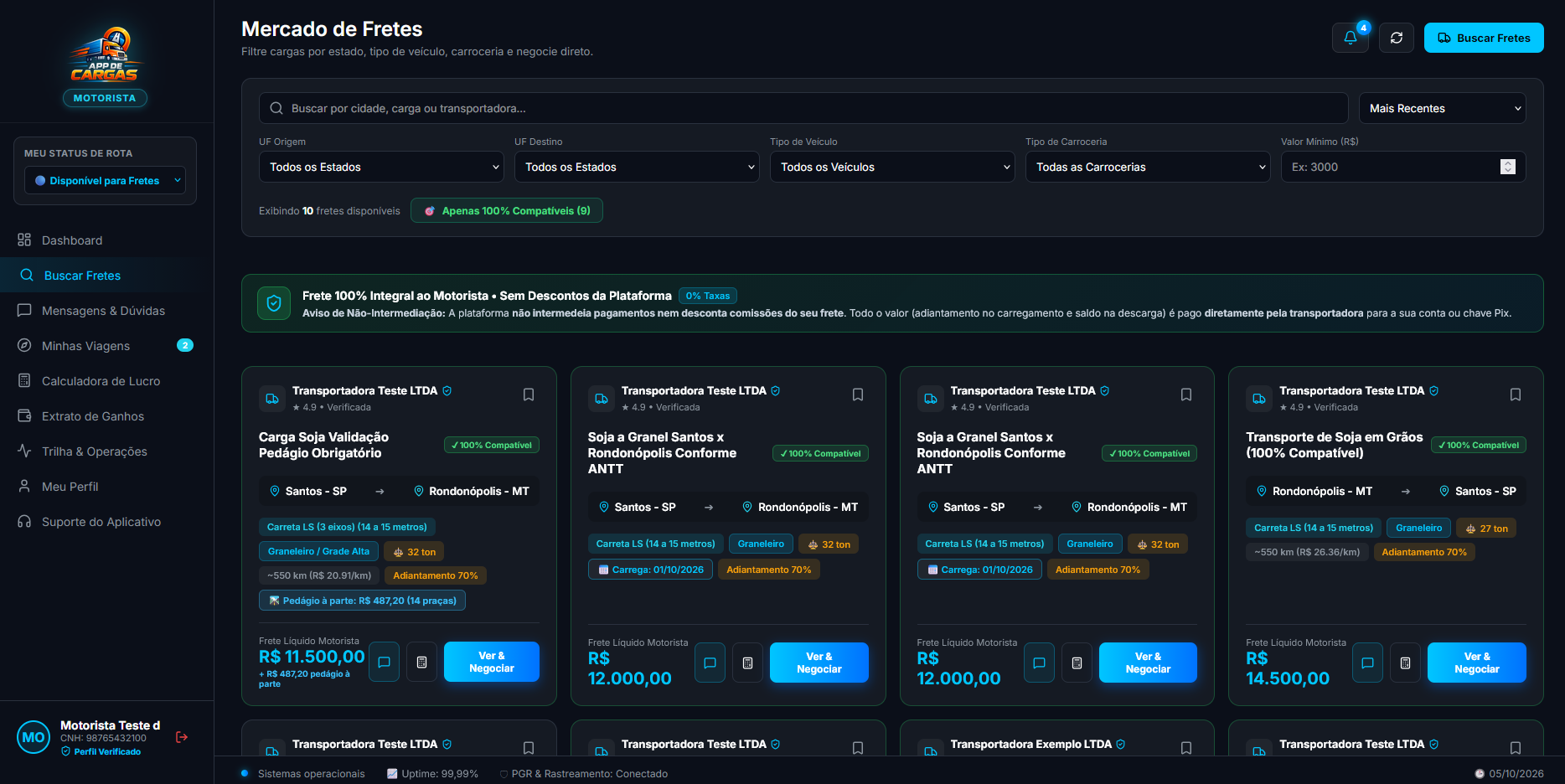Viewport: 1565px width, 784px height.
Task: Open Trilha & Operações
Action: tap(106, 451)
